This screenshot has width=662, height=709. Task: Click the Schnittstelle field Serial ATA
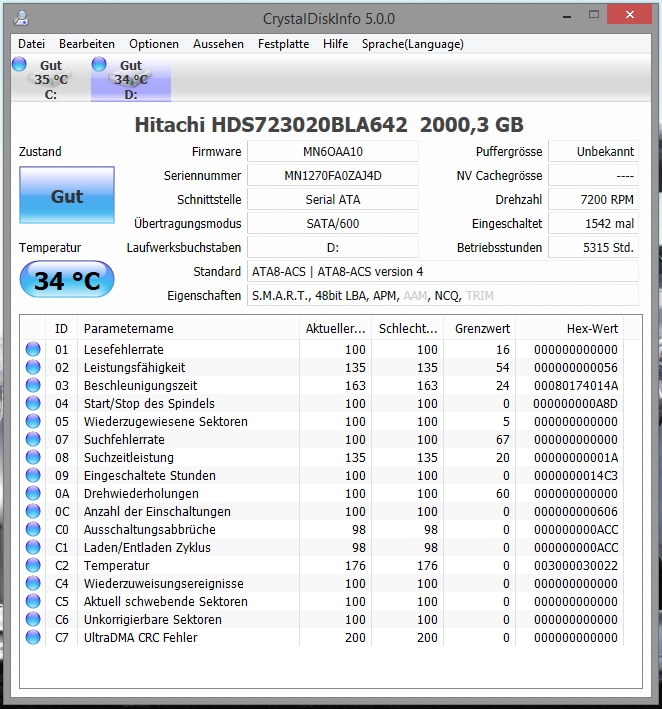click(x=333, y=199)
